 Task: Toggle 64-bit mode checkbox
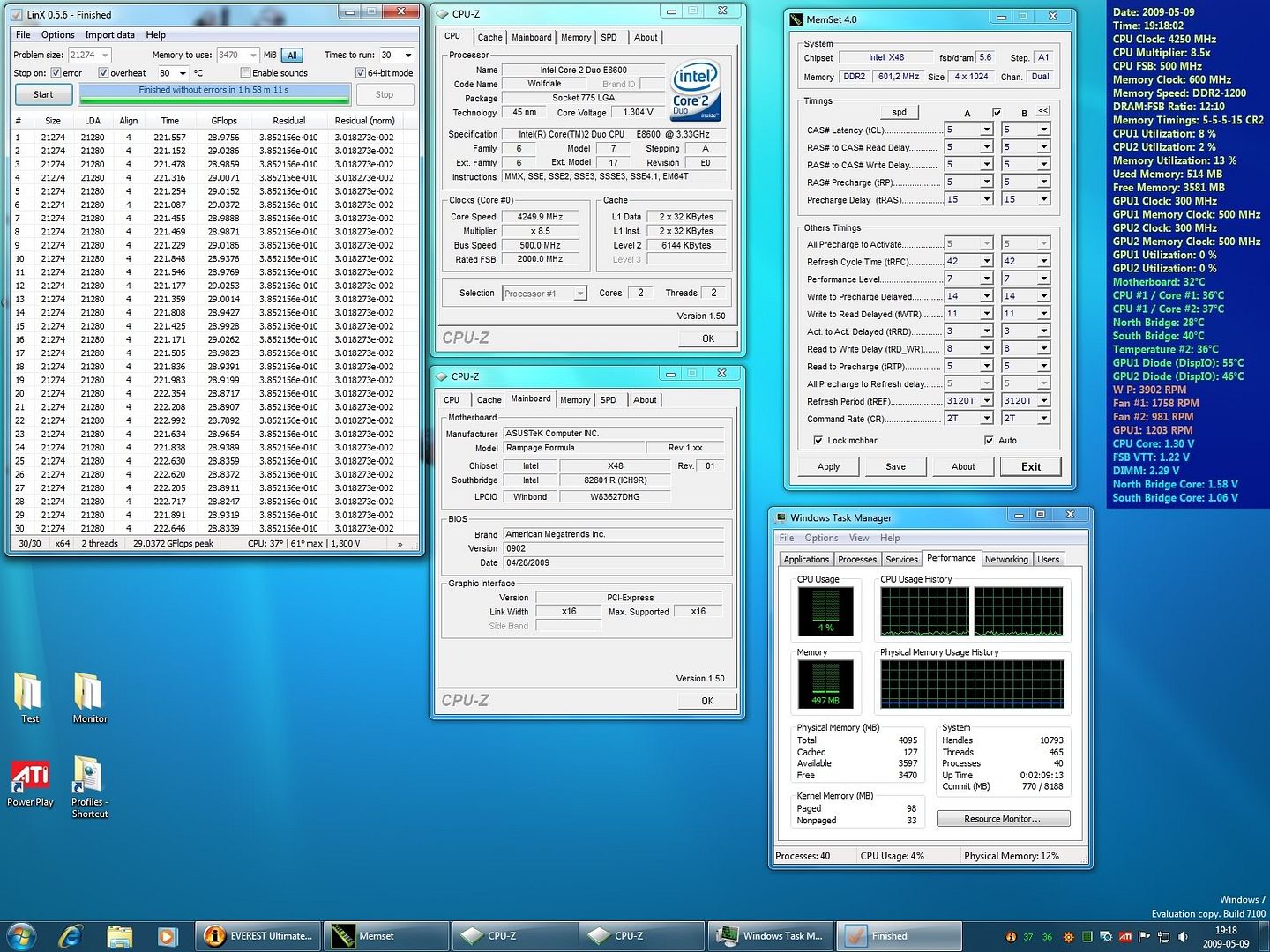361,73
